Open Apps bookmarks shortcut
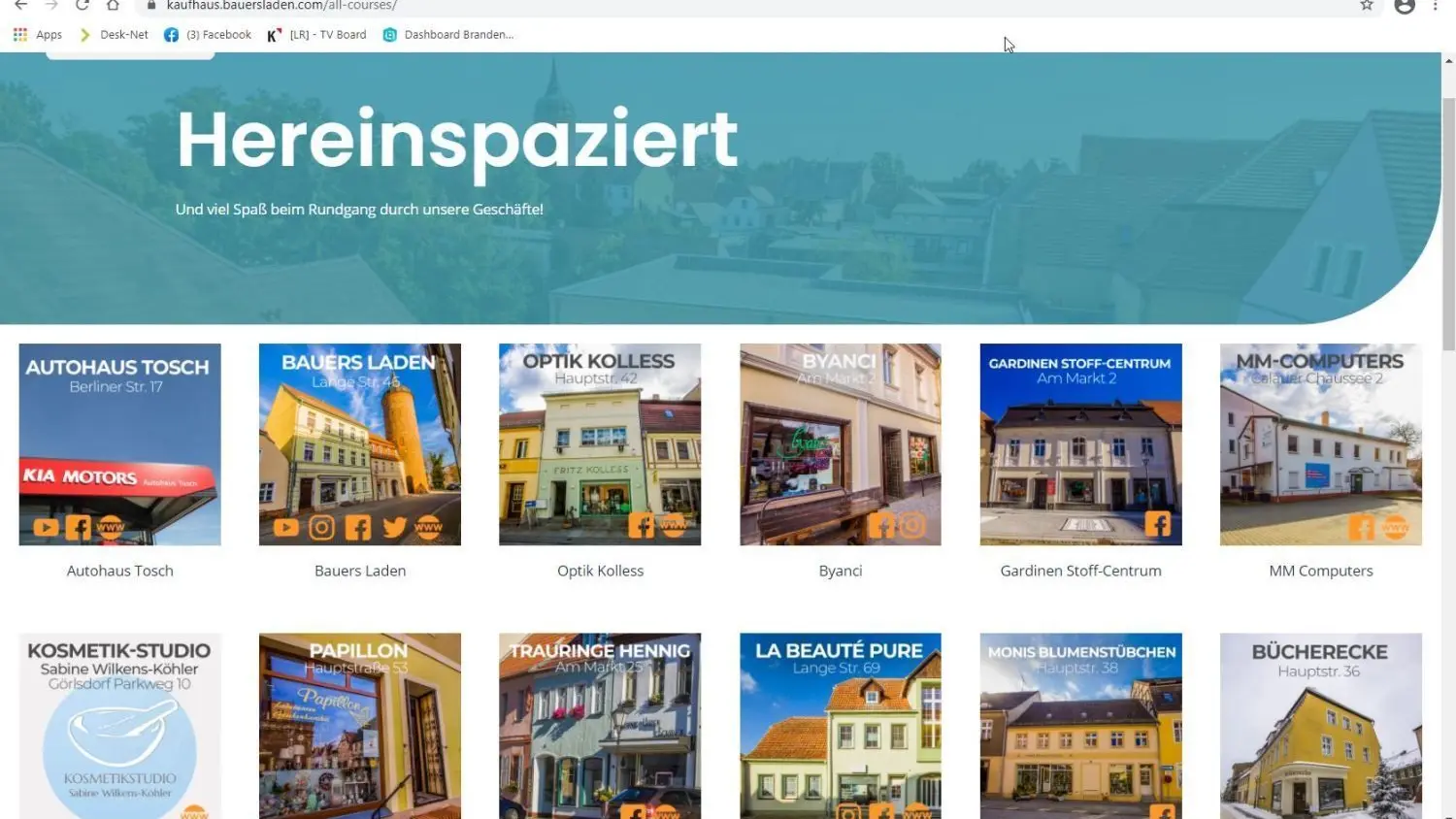Screen dimensions: 1456x819 coord(38,35)
